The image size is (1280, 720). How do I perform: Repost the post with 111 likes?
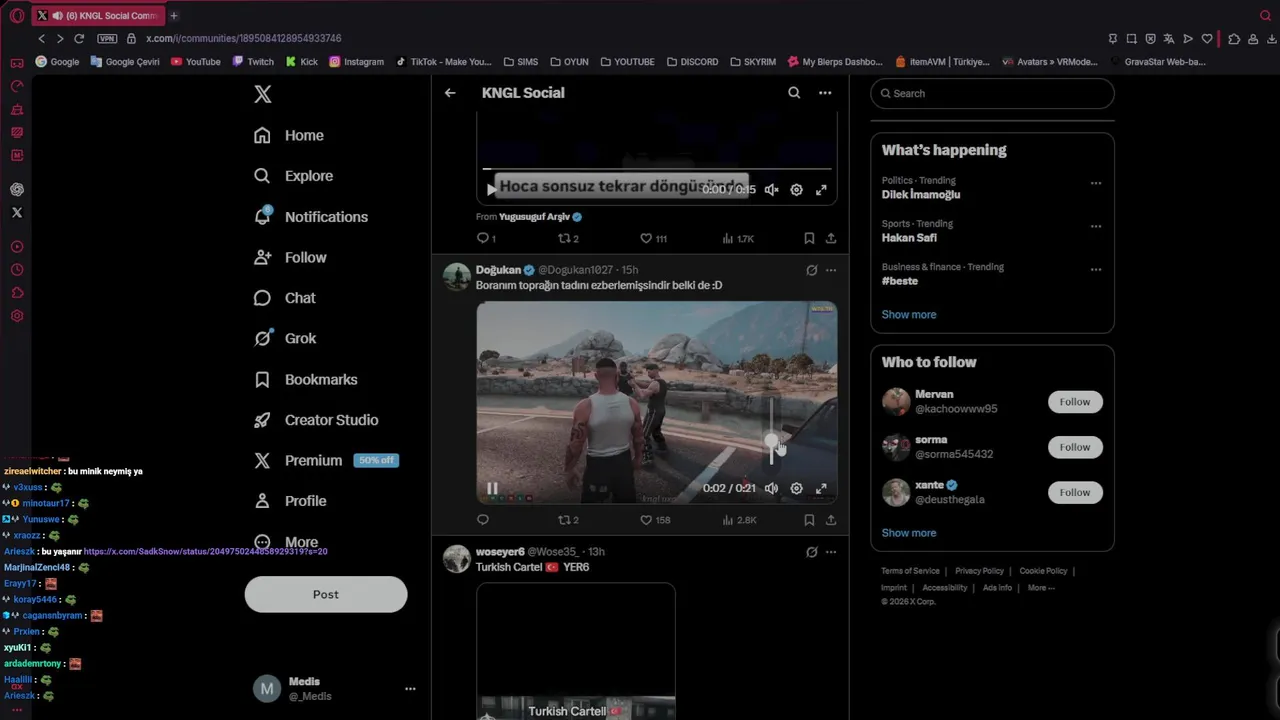pyautogui.click(x=567, y=238)
